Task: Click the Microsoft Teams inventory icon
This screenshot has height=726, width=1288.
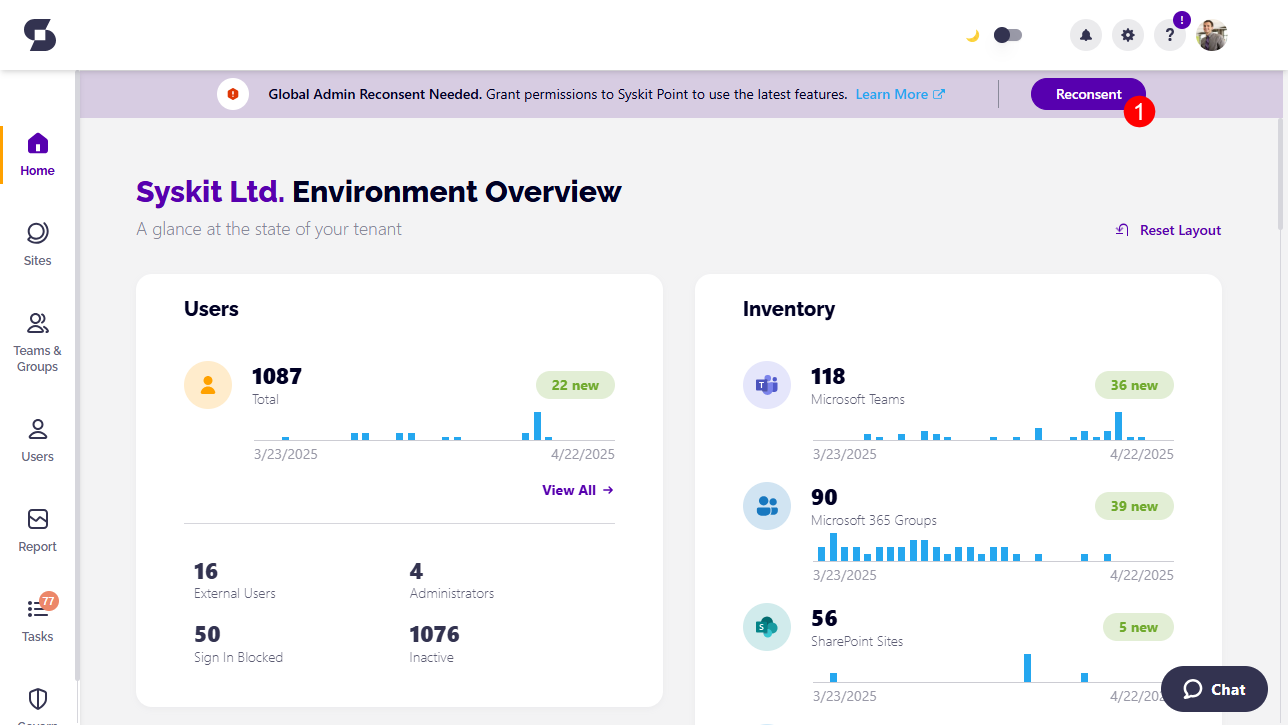Action: pyautogui.click(x=766, y=385)
